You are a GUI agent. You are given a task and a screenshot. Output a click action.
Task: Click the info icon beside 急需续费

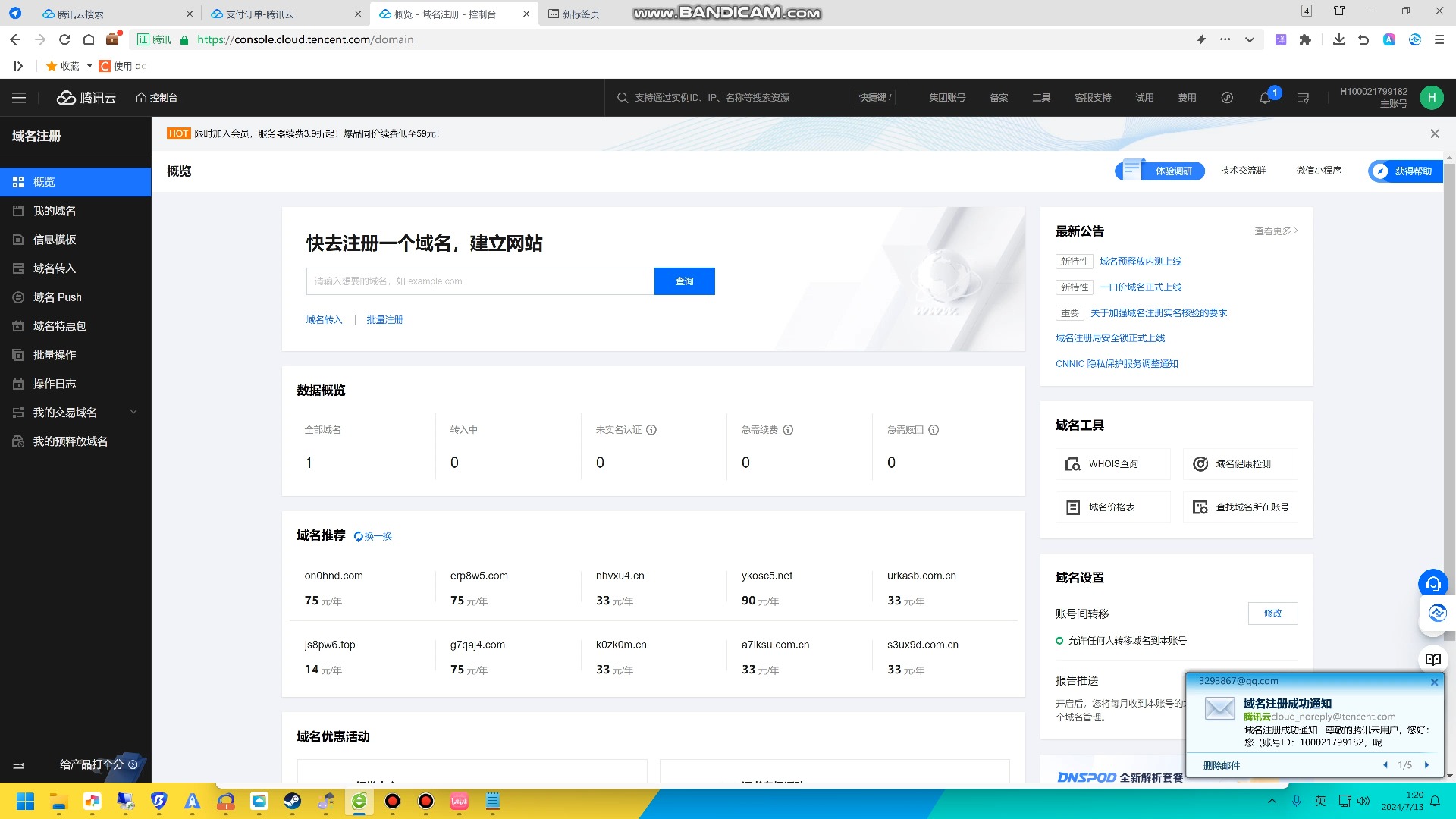point(788,430)
